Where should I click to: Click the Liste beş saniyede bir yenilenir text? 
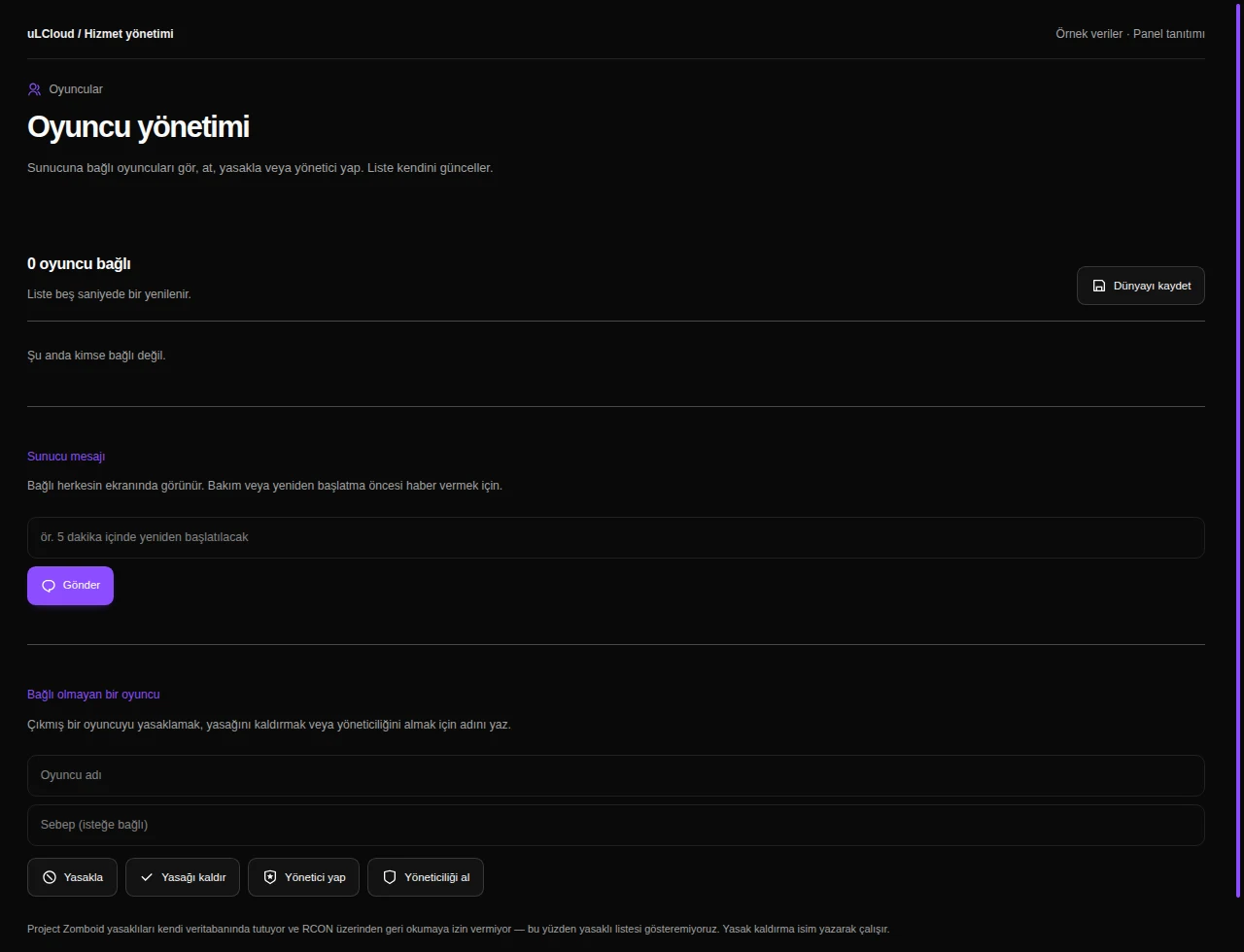[x=109, y=294]
